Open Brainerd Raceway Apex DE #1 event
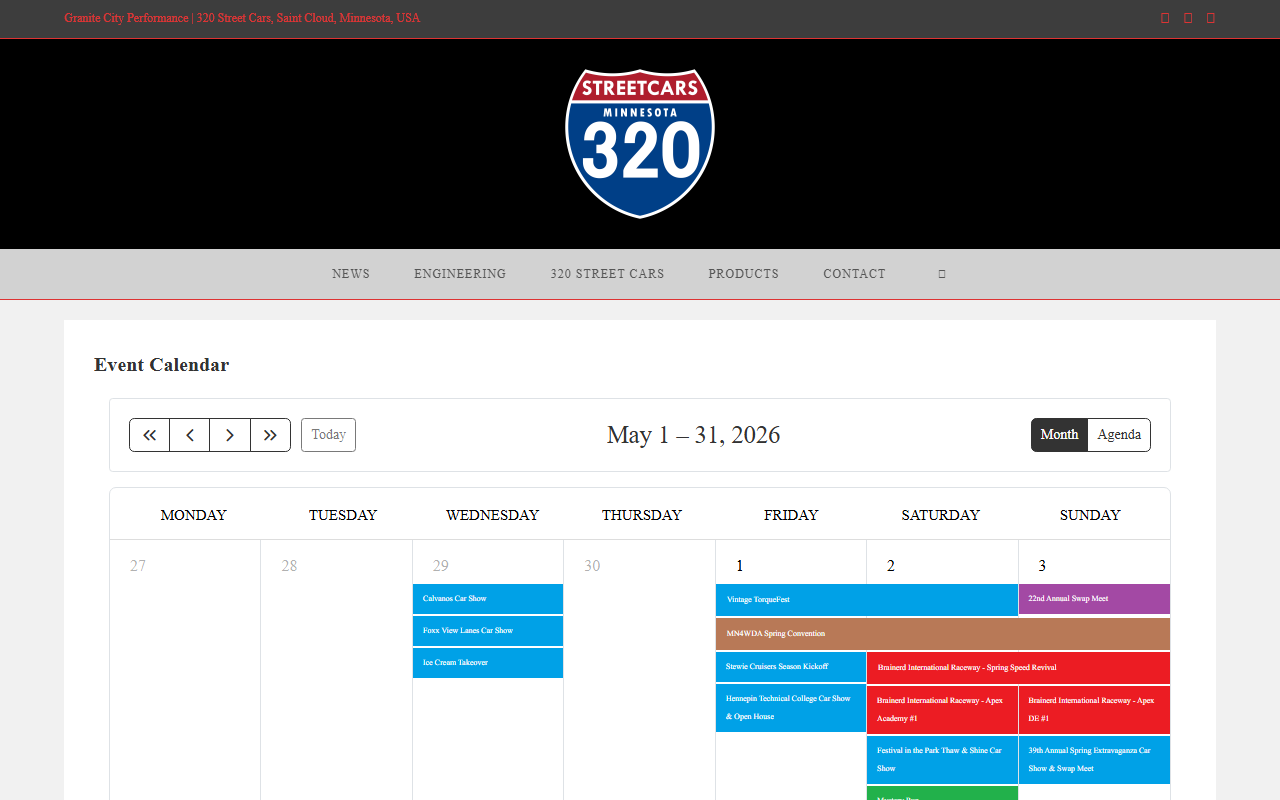1280x800 pixels. point(1094,710)
